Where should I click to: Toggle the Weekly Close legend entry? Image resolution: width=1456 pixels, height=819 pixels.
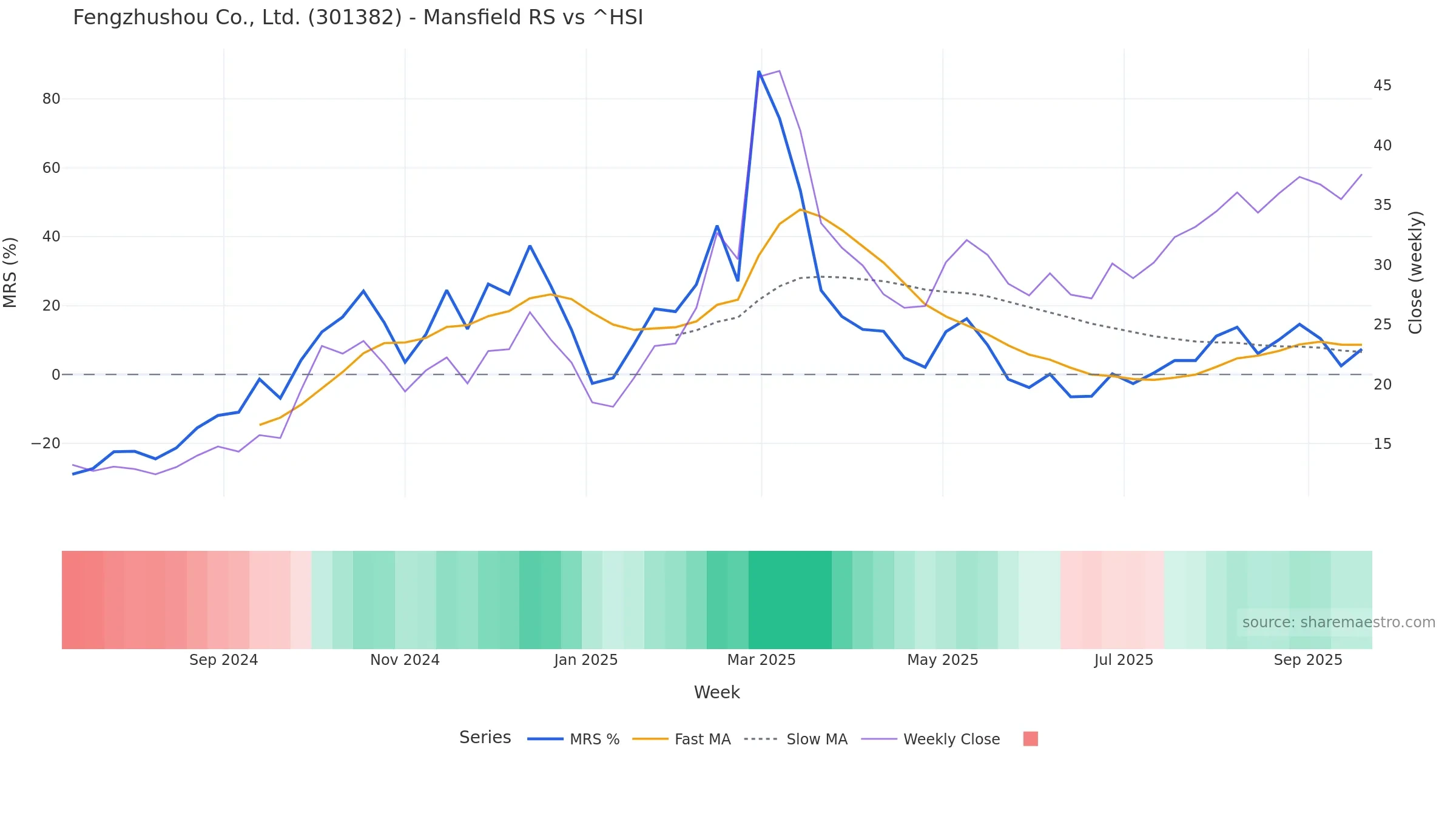pos(931,739)
